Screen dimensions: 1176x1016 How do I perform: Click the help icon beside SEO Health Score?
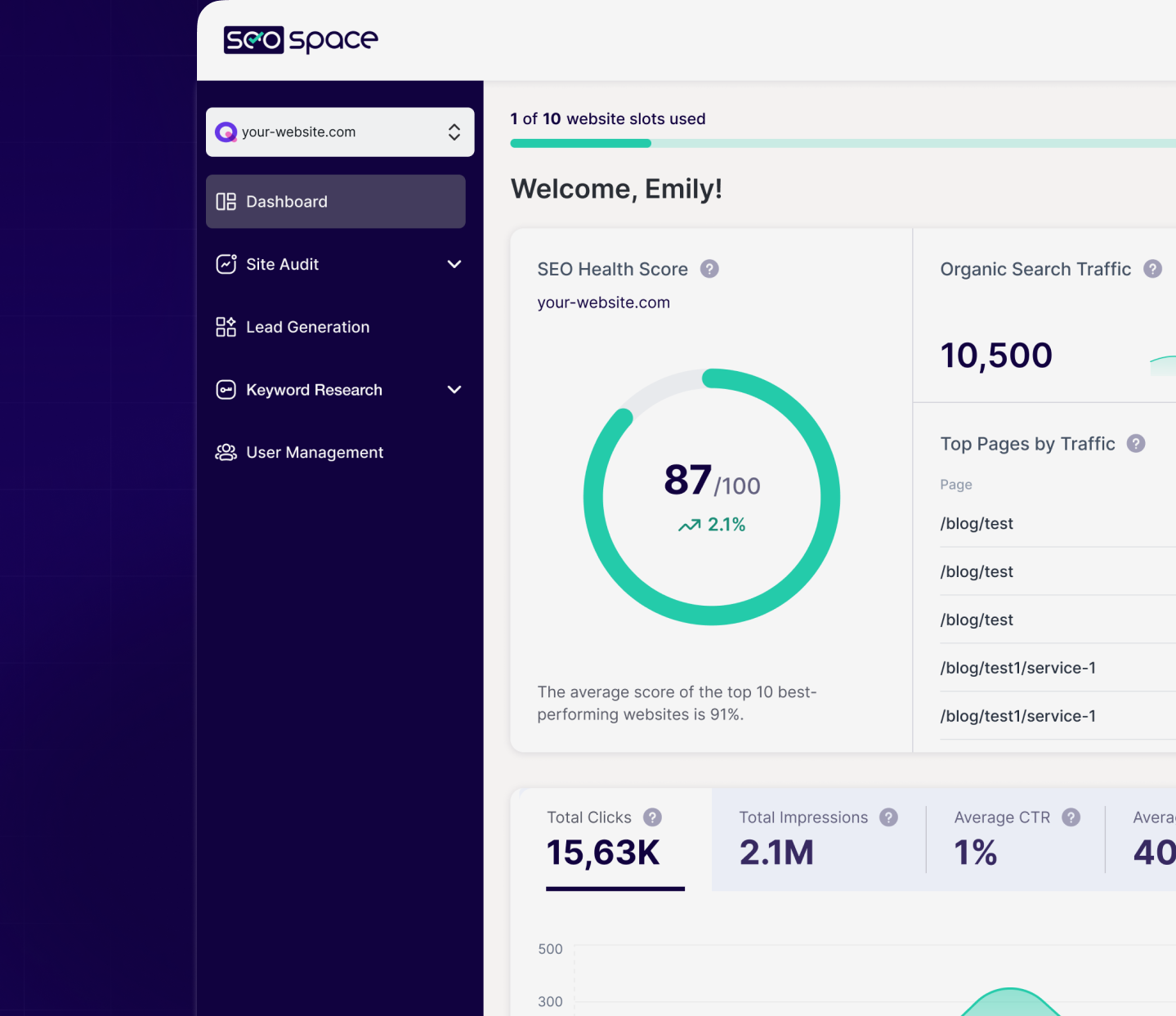click(709, 269)
